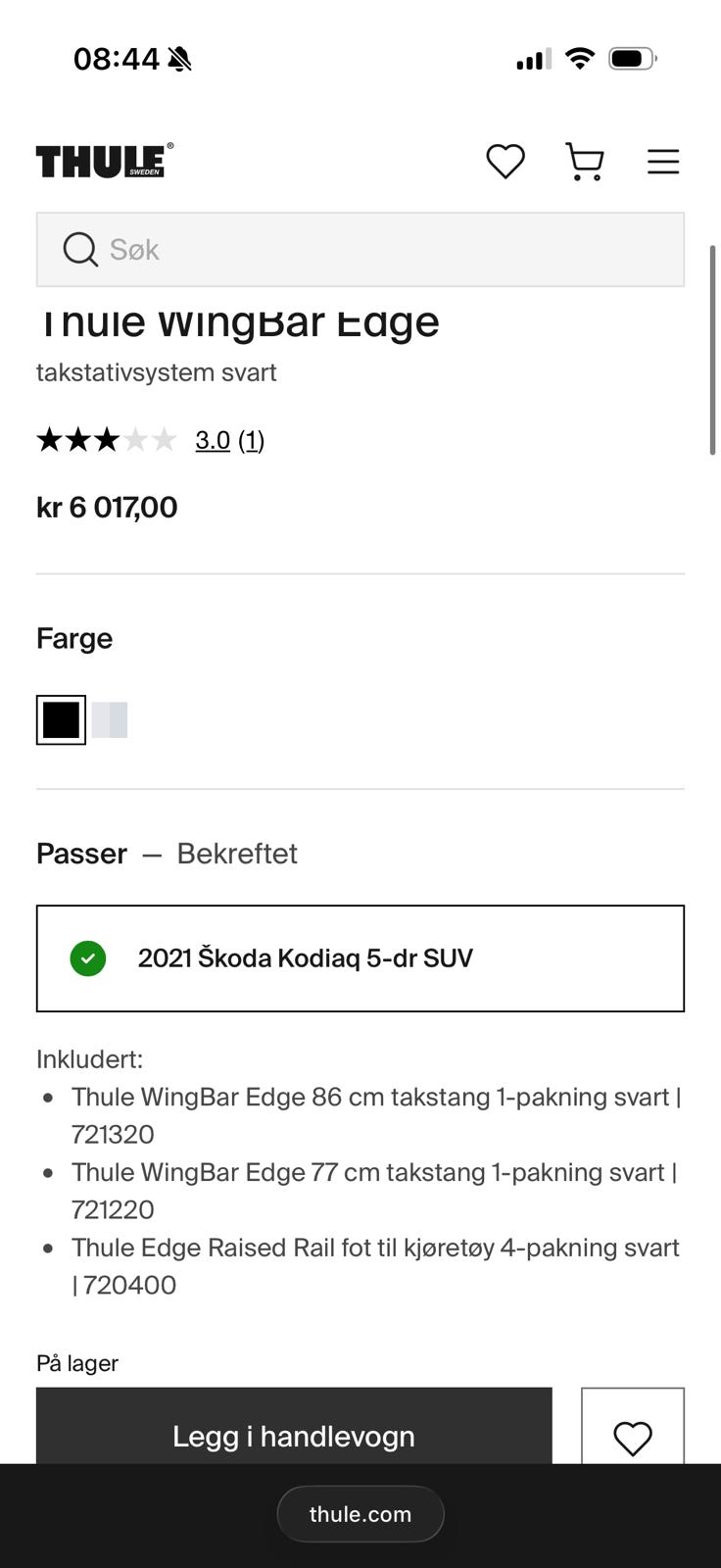Select the black color swatch
The image size is (721, 1568).
(x=61, y=720)
